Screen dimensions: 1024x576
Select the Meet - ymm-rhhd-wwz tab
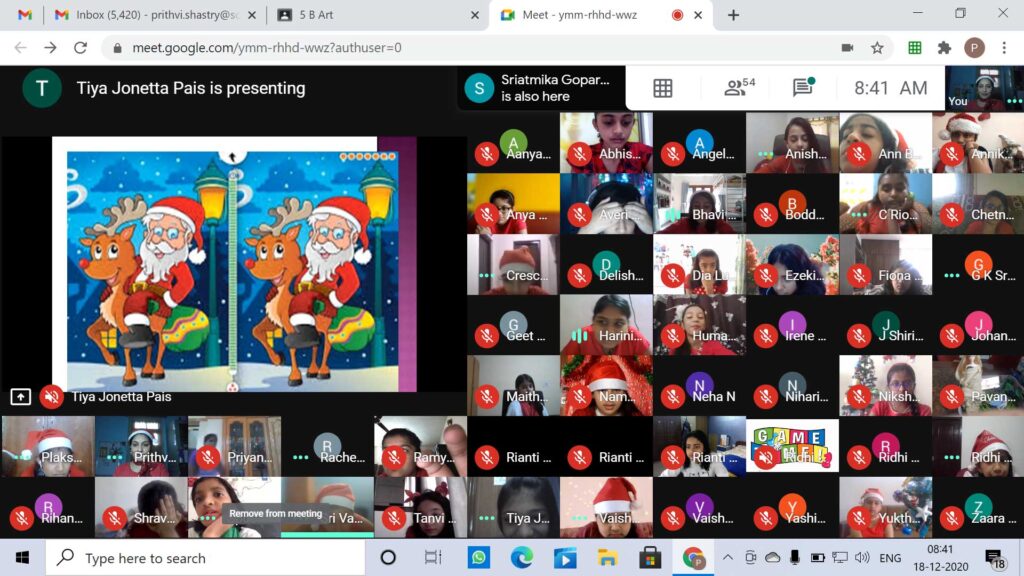pos(601,14)
